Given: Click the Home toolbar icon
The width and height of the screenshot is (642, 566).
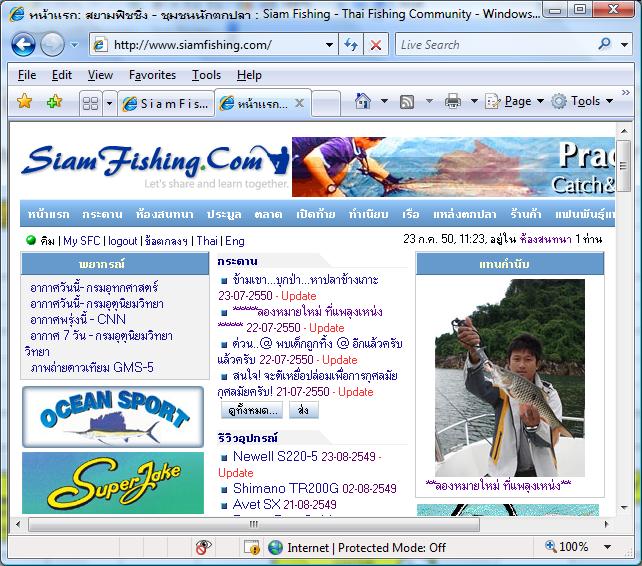Looking at the screenshot, I should click(x=363, y=101).
